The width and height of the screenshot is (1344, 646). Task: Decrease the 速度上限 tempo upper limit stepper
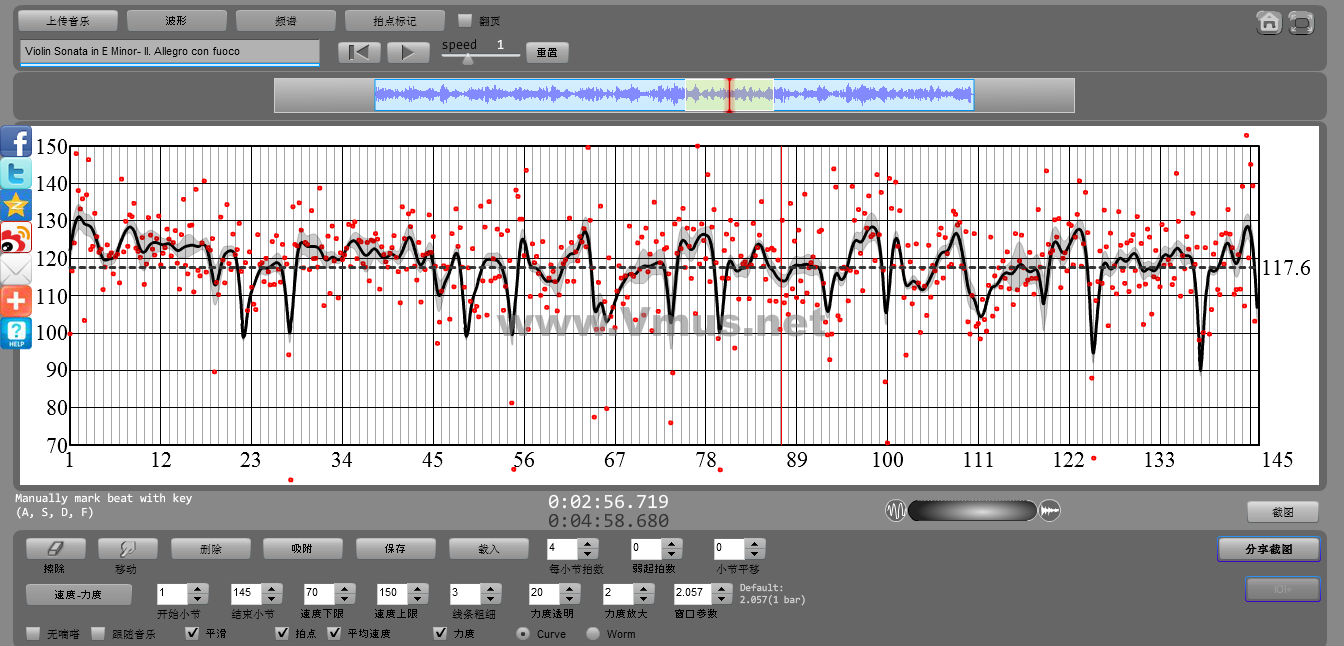[416, 598]
